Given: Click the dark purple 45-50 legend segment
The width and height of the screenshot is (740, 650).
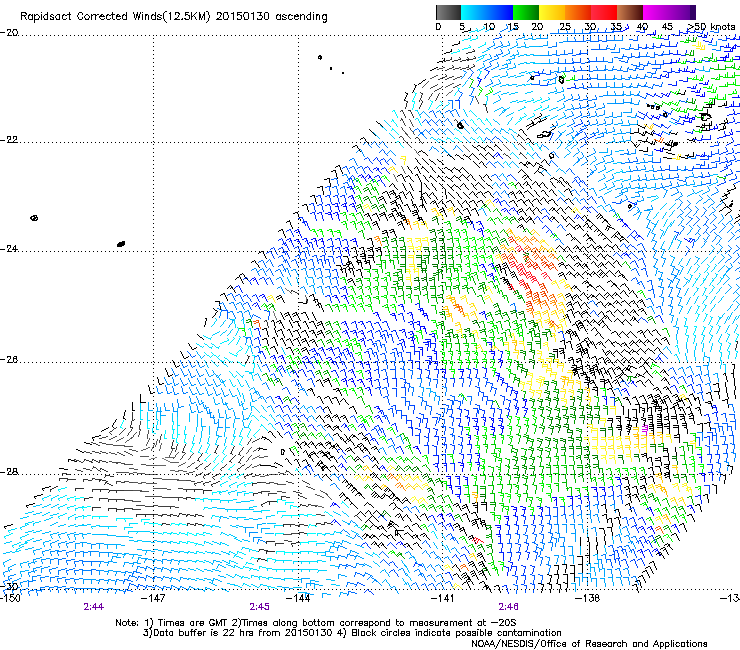Looking at the screenshot, I should click(x=682, y=12).
